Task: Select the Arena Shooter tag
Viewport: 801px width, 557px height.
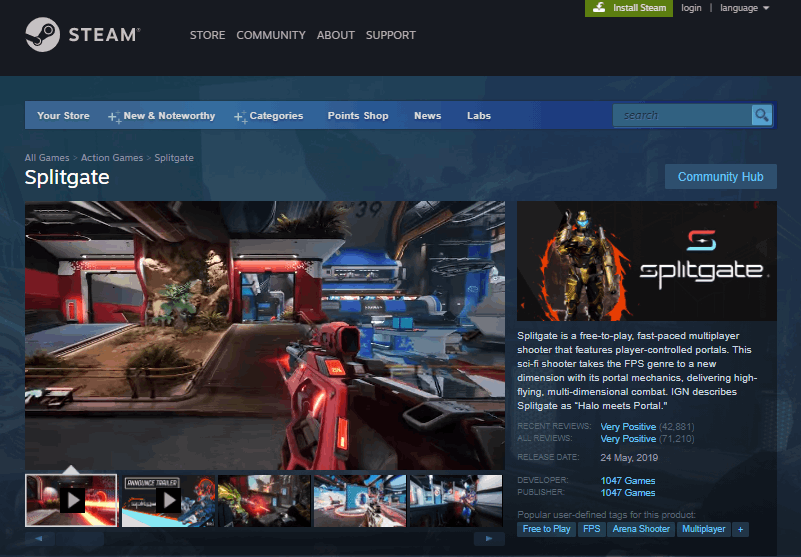Action: tap(641, 529)
